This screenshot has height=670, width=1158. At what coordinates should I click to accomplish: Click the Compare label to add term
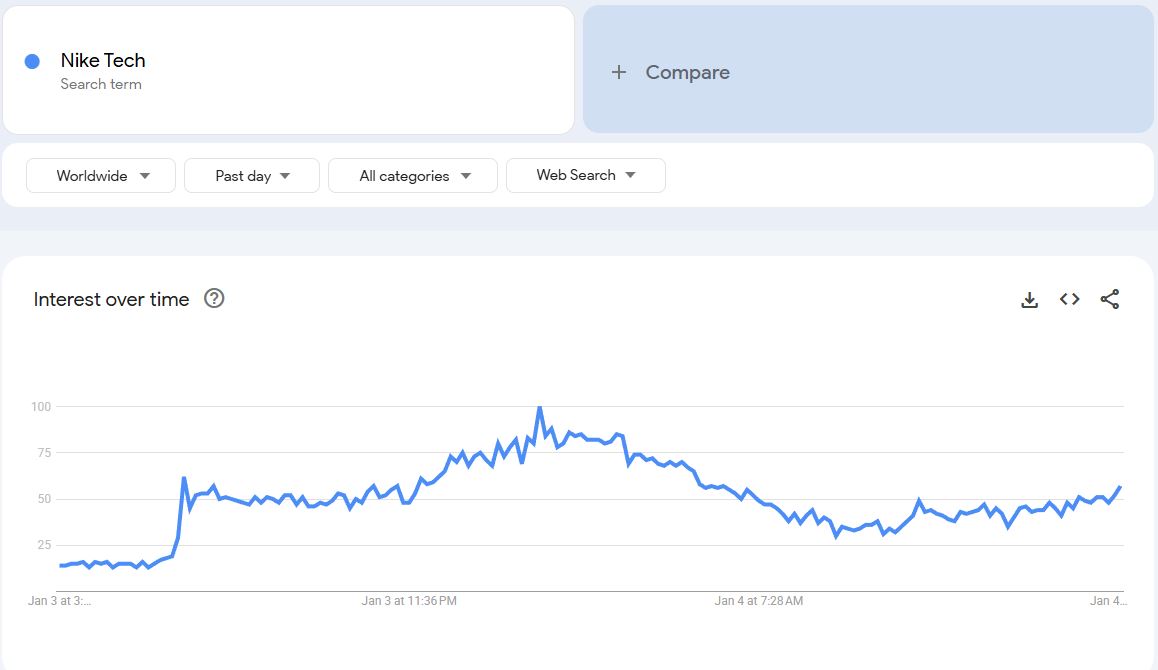pyautogui.click(x=687, y=72)
